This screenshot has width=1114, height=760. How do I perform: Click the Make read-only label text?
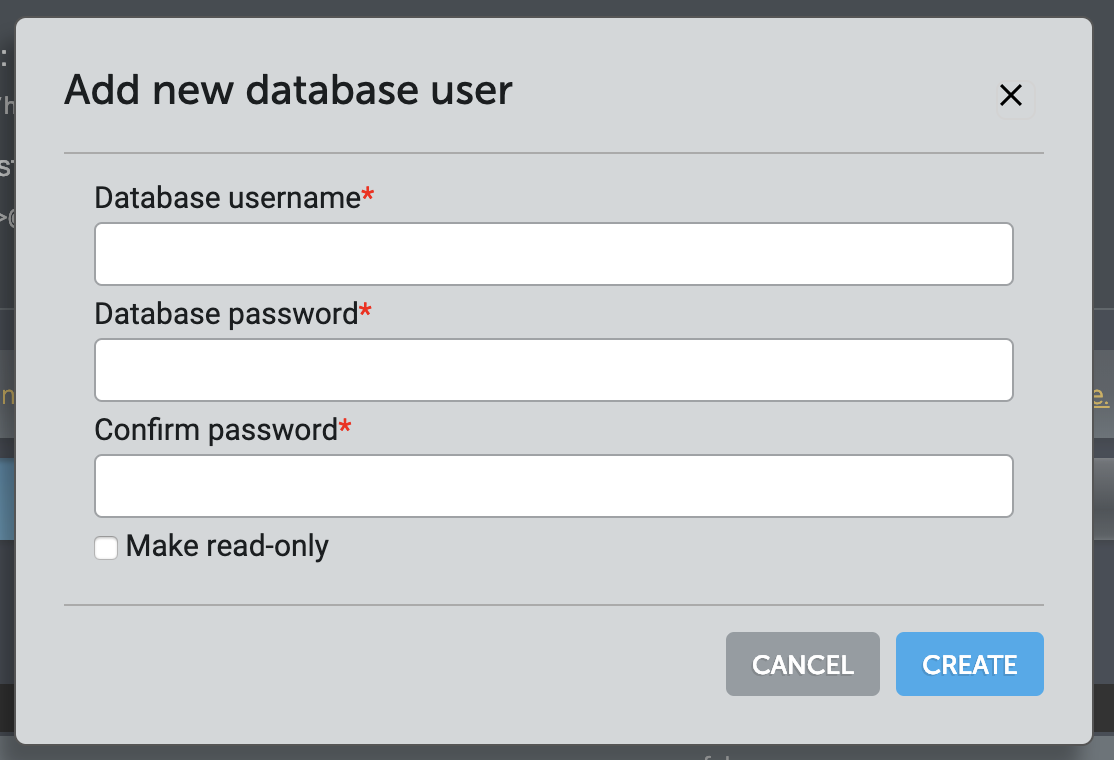pyautogui.click(x=227, y=546)
